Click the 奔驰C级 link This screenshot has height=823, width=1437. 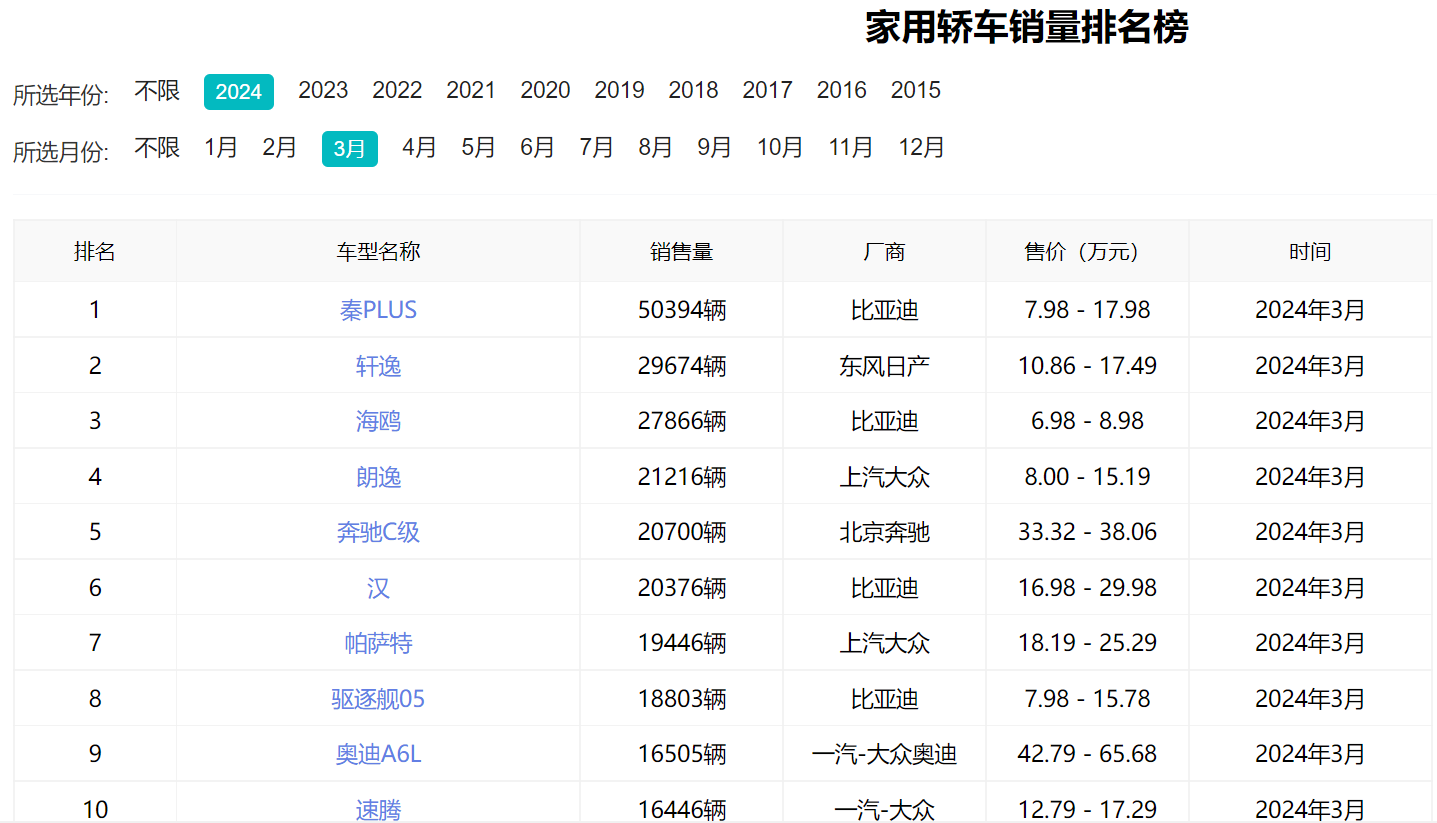pyautogui.click(x=378, y=532)
